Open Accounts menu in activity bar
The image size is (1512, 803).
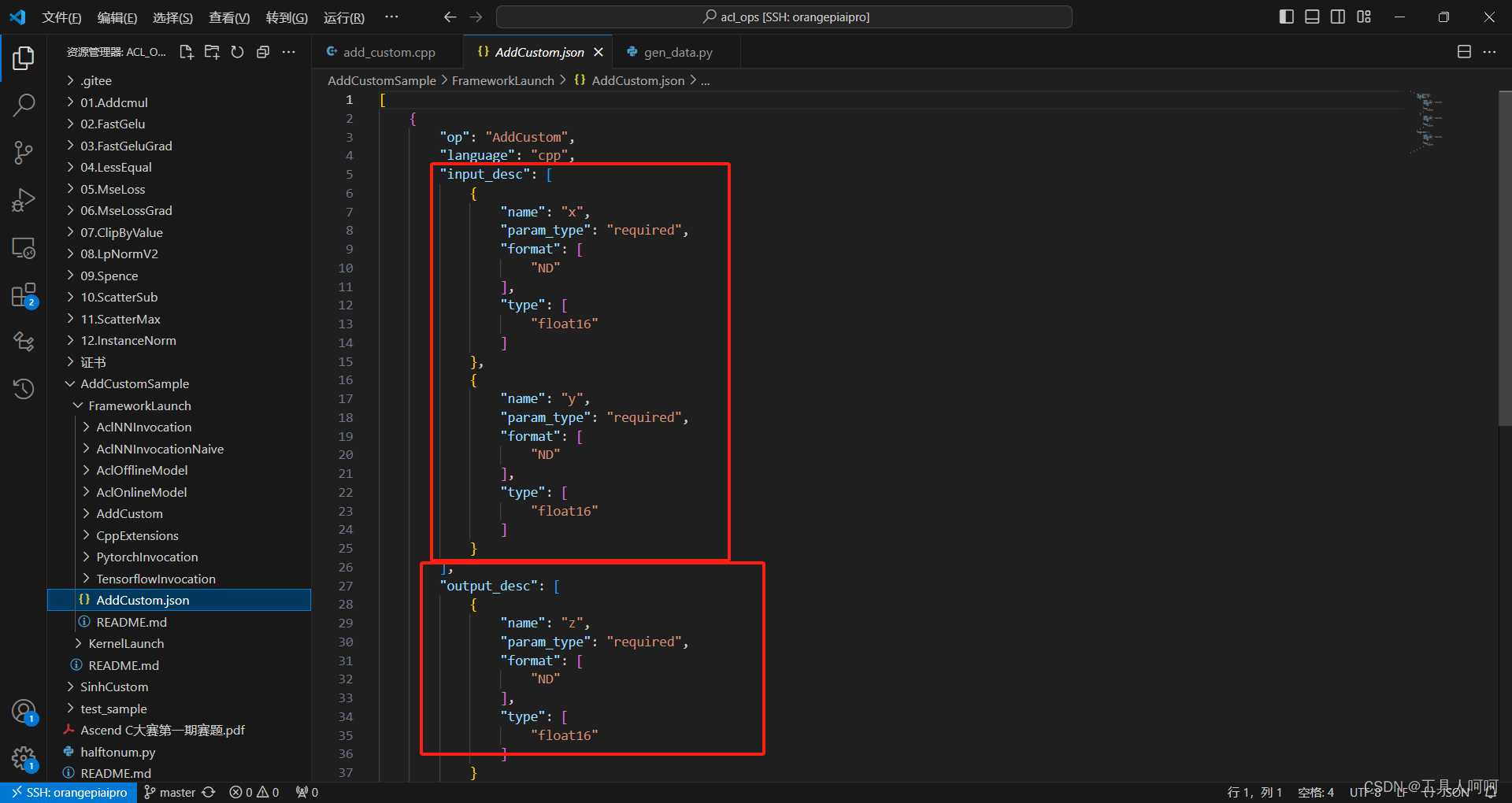(x=24, y=712)
